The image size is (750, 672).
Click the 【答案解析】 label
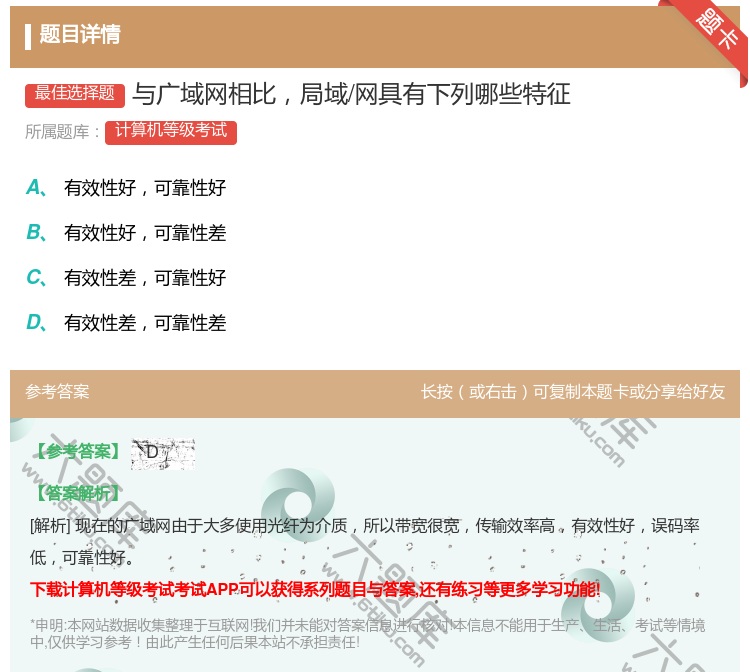(77, 493)
